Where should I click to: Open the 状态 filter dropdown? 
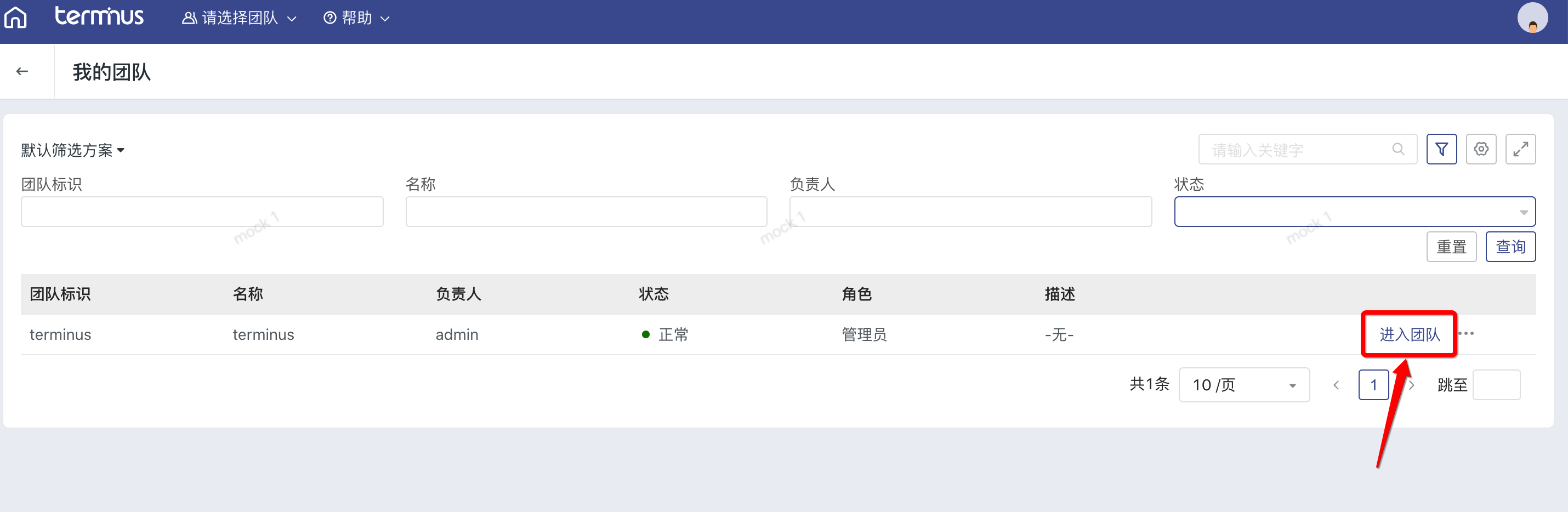click(1354, 212)
